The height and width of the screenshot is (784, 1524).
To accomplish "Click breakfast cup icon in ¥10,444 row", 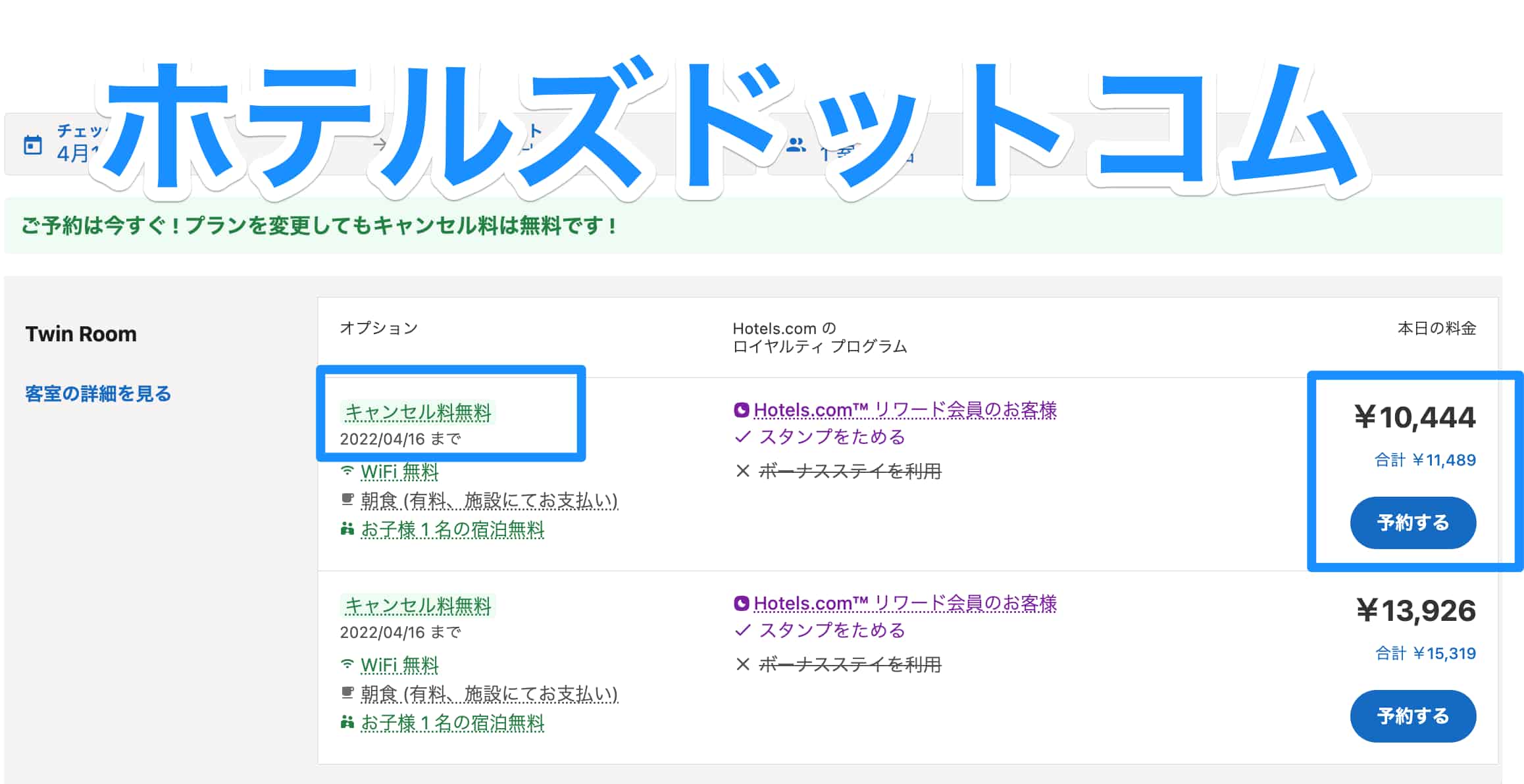I will point(347,499).
